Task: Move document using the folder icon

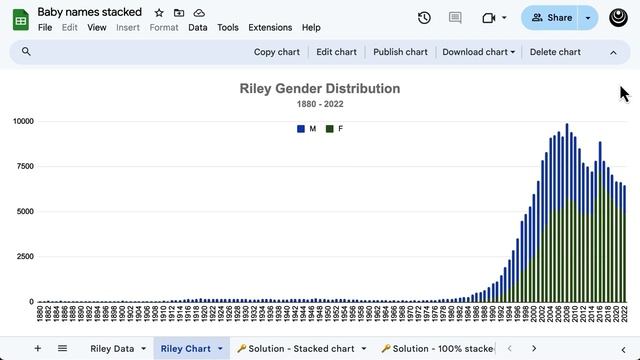Action: tap(179, 13)
